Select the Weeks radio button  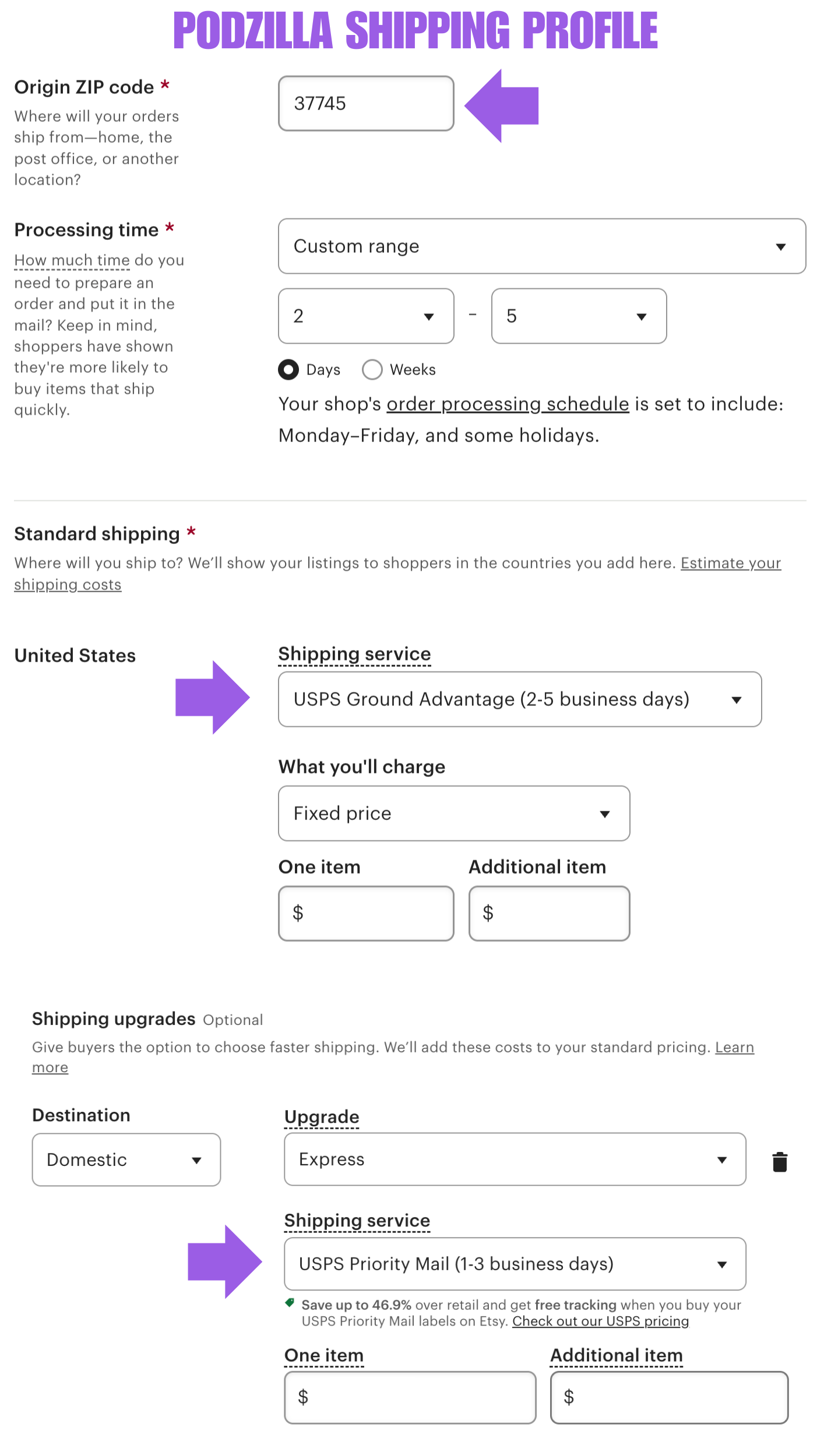[x=372, y=369]
